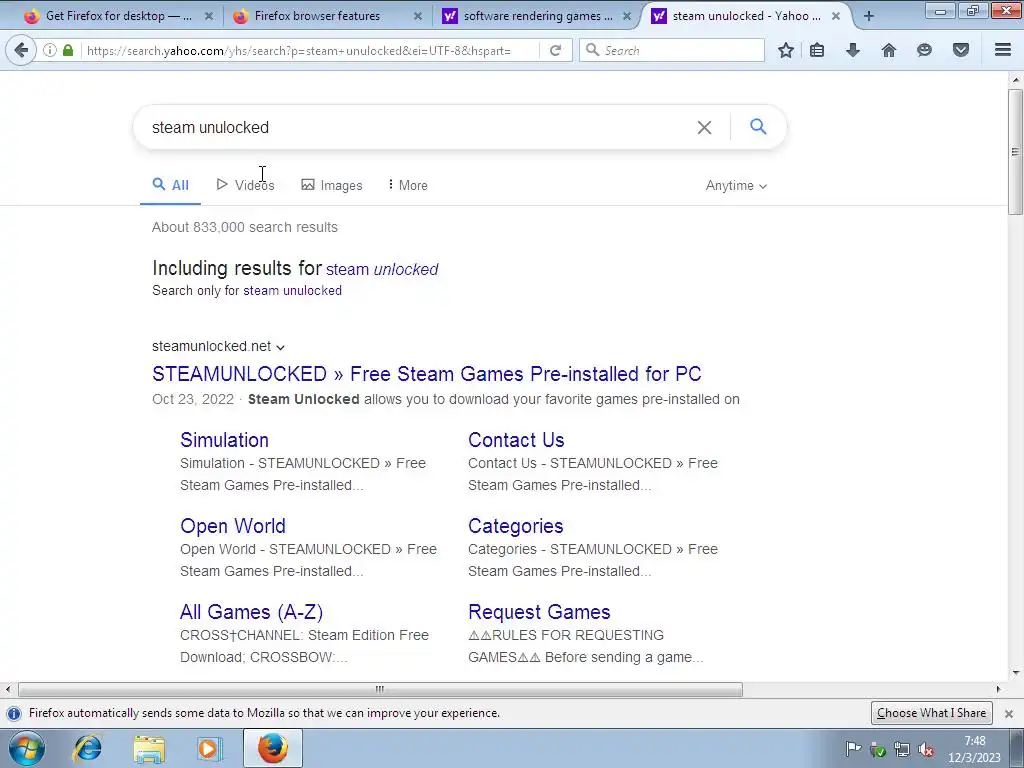
Task: Click the vertical scrollbar down arrow
Action: tap(1015, 673)
